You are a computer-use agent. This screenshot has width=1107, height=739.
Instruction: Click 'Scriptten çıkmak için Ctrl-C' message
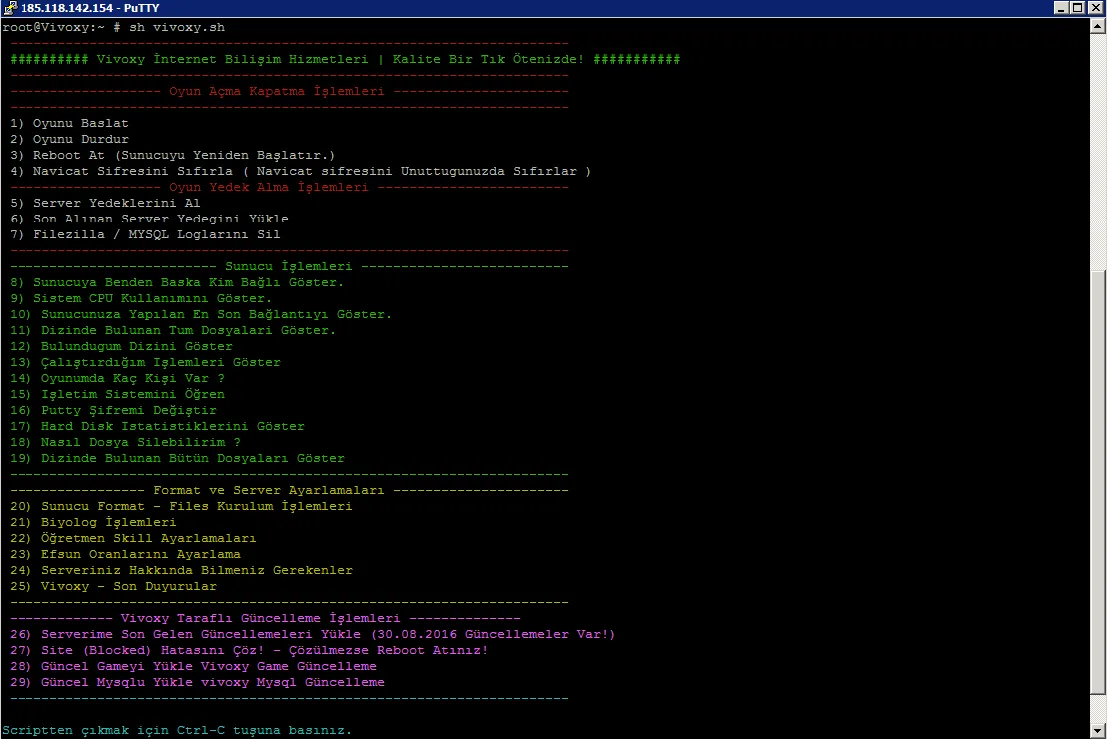tap(176, 731)
